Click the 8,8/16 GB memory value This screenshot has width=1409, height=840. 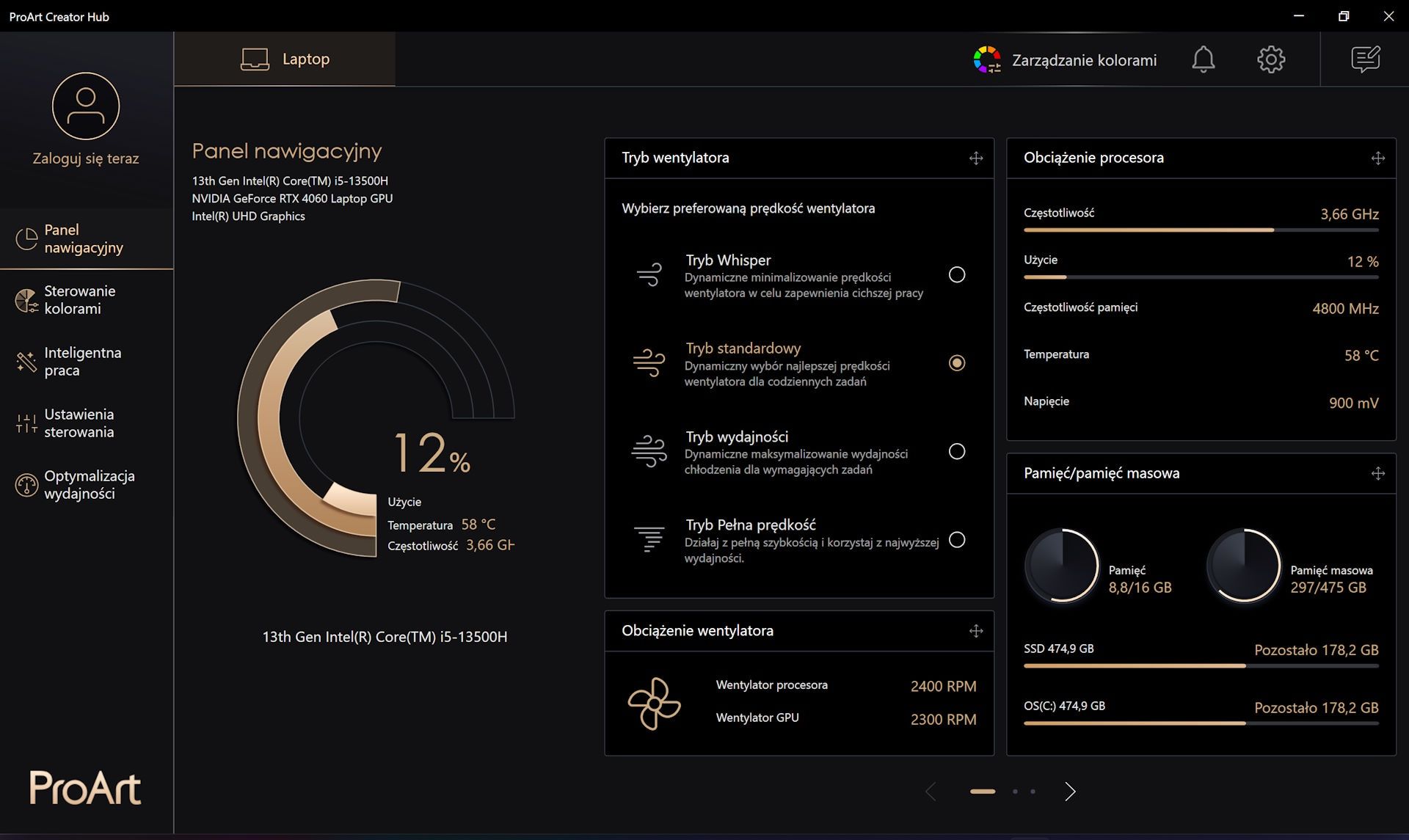(x=1140, y=588)
